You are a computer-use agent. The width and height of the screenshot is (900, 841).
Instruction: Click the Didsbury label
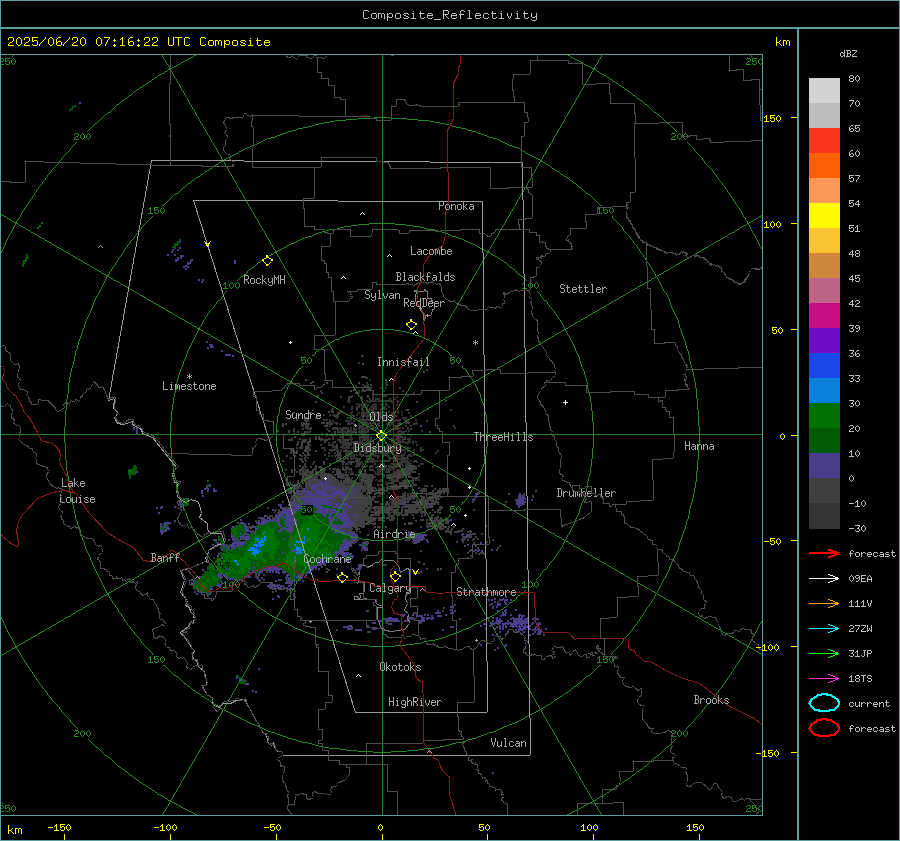pyautogui.click(x=377, y=448)
